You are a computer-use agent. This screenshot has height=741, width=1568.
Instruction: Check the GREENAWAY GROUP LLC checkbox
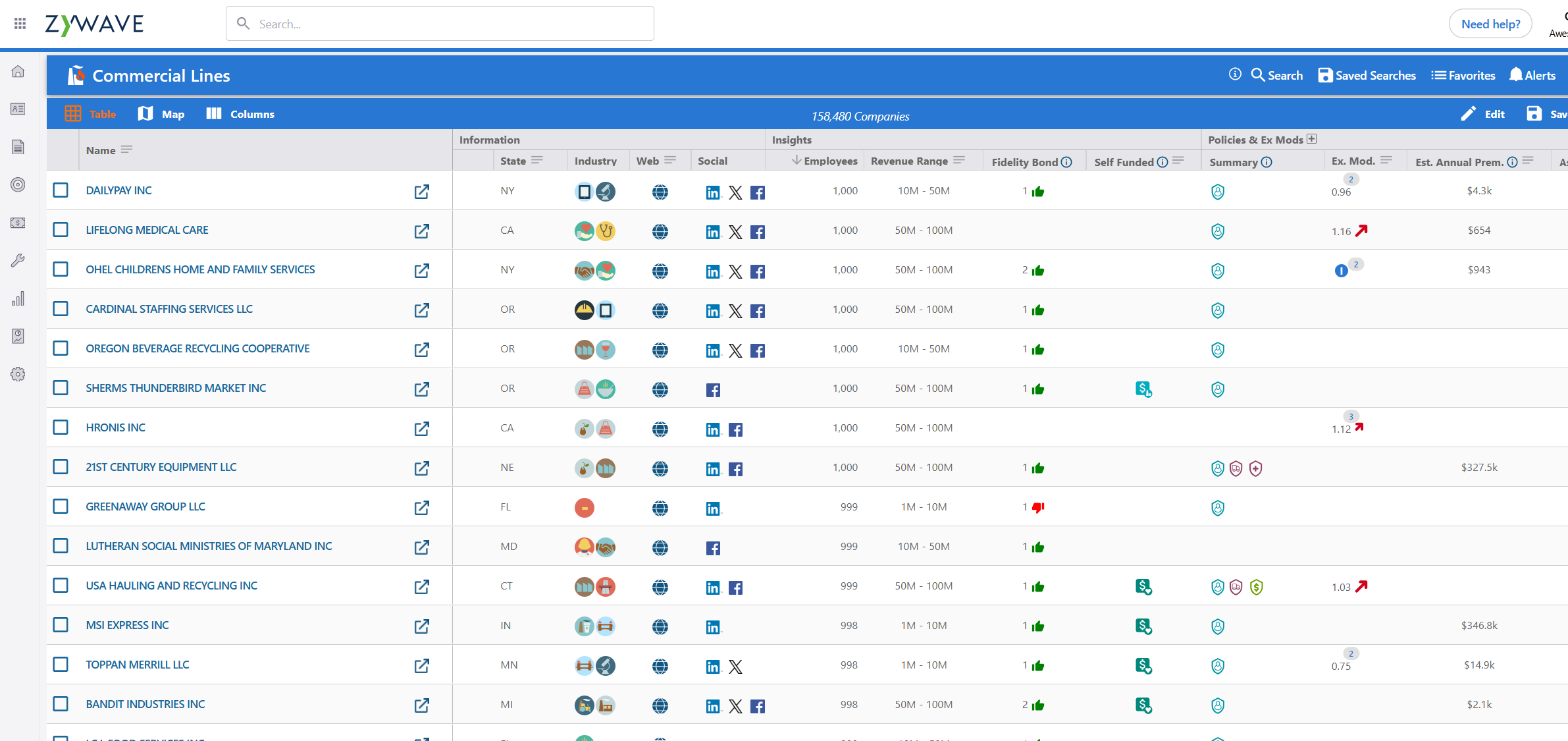[x=61, y=507]
